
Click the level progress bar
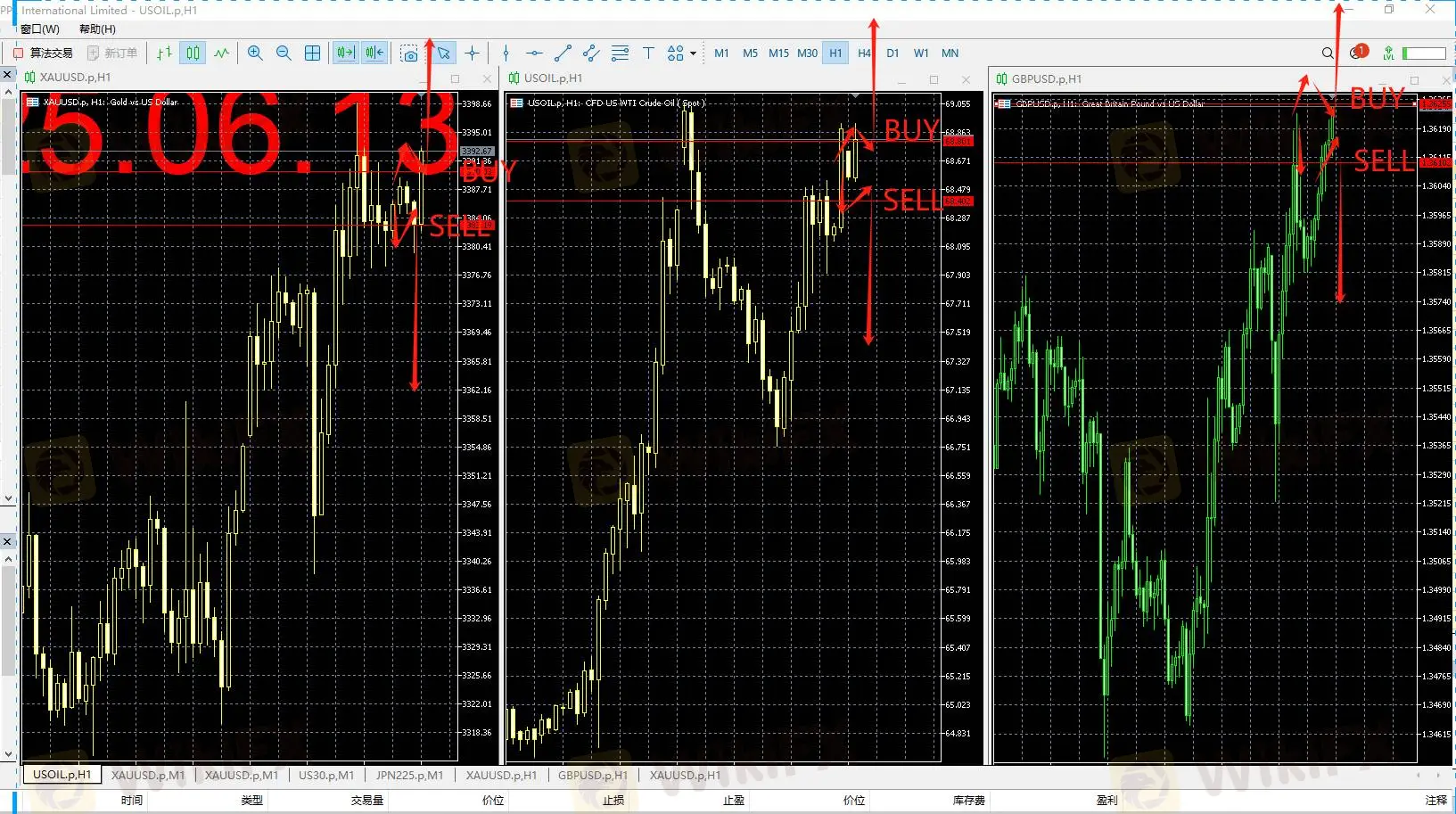point(1424,53)
